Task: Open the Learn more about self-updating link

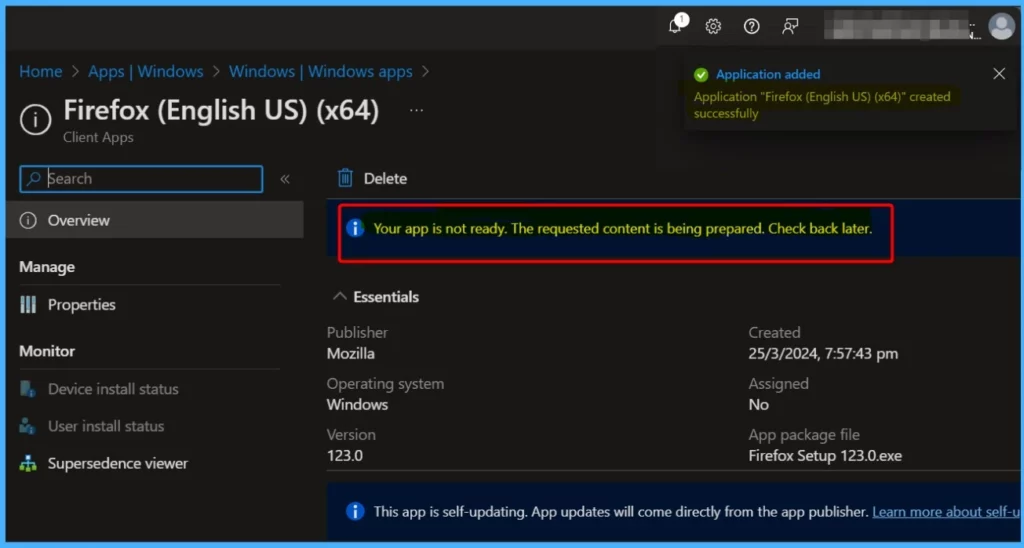Action: [x=947, y=511]
